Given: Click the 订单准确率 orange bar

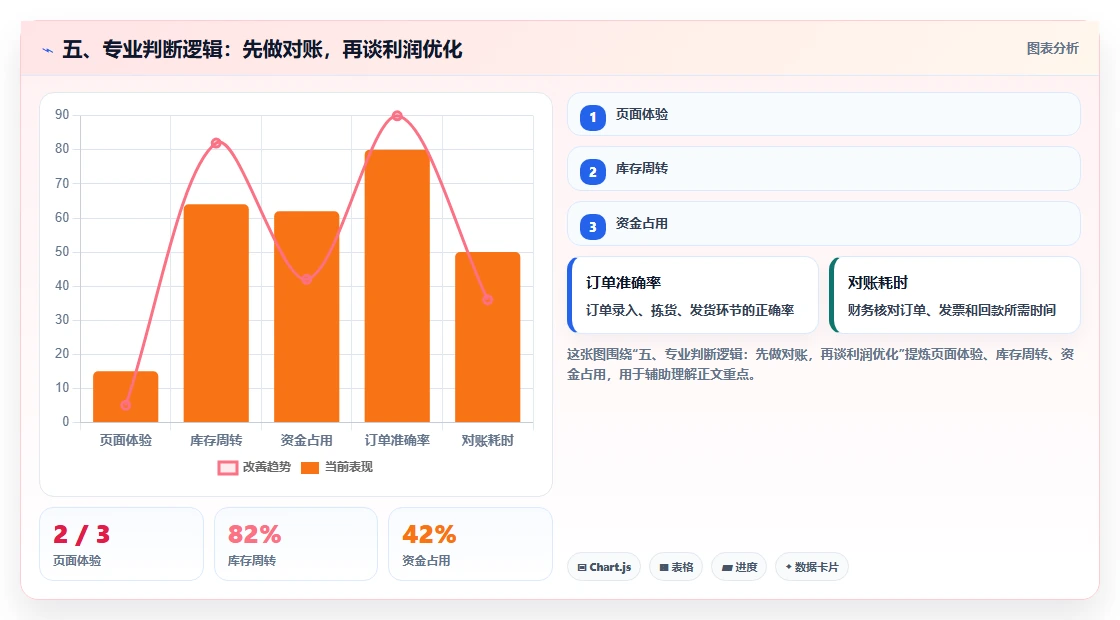Looking at the screenshot, I should point(397,286).
